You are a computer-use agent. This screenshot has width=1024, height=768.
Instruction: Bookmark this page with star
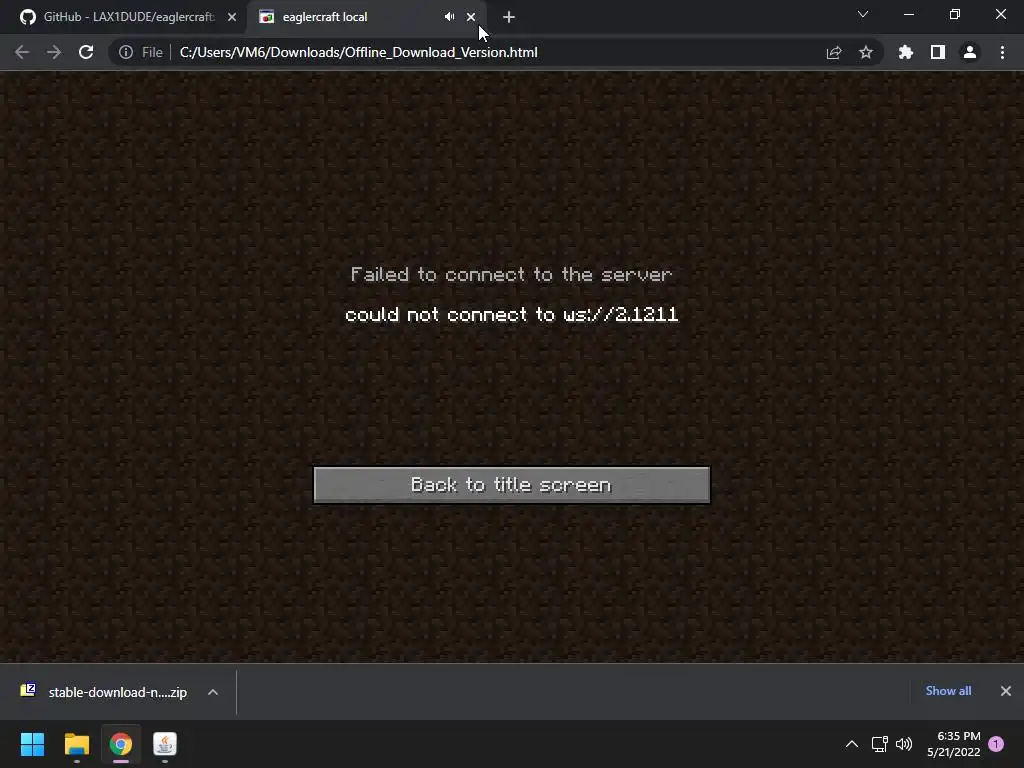tap(866, 52)
